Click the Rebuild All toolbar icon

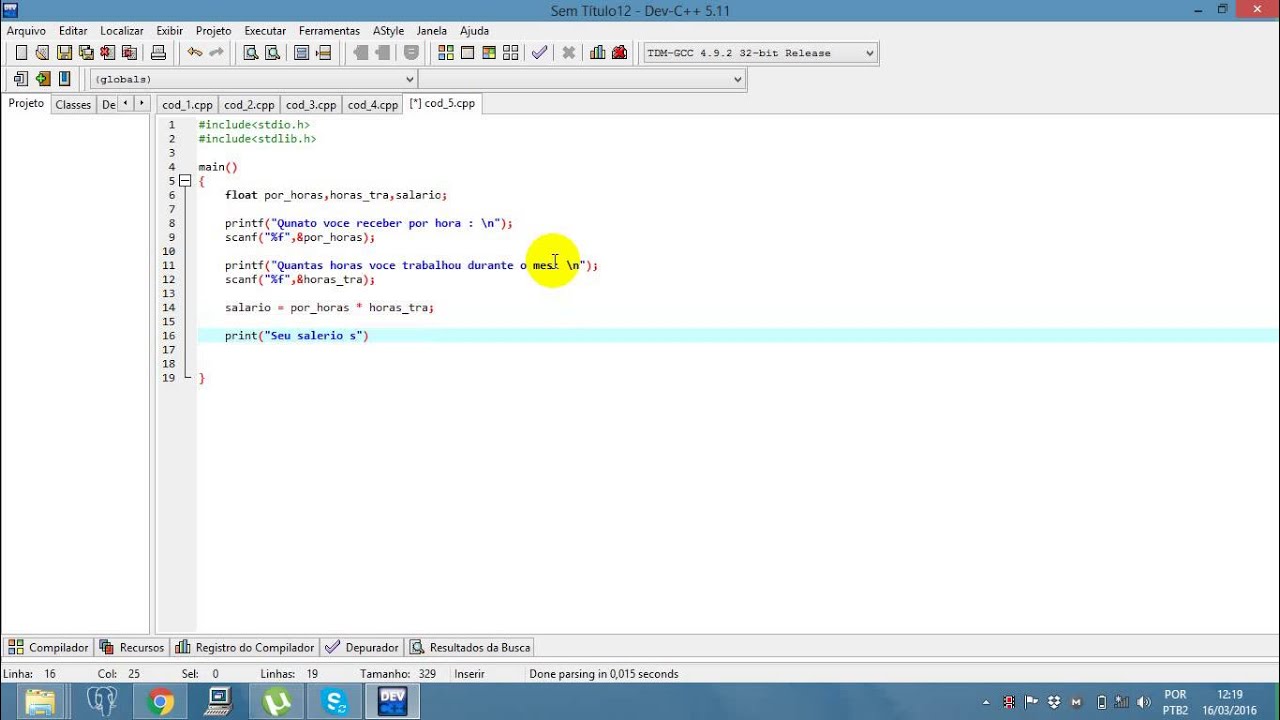[511, 53]
